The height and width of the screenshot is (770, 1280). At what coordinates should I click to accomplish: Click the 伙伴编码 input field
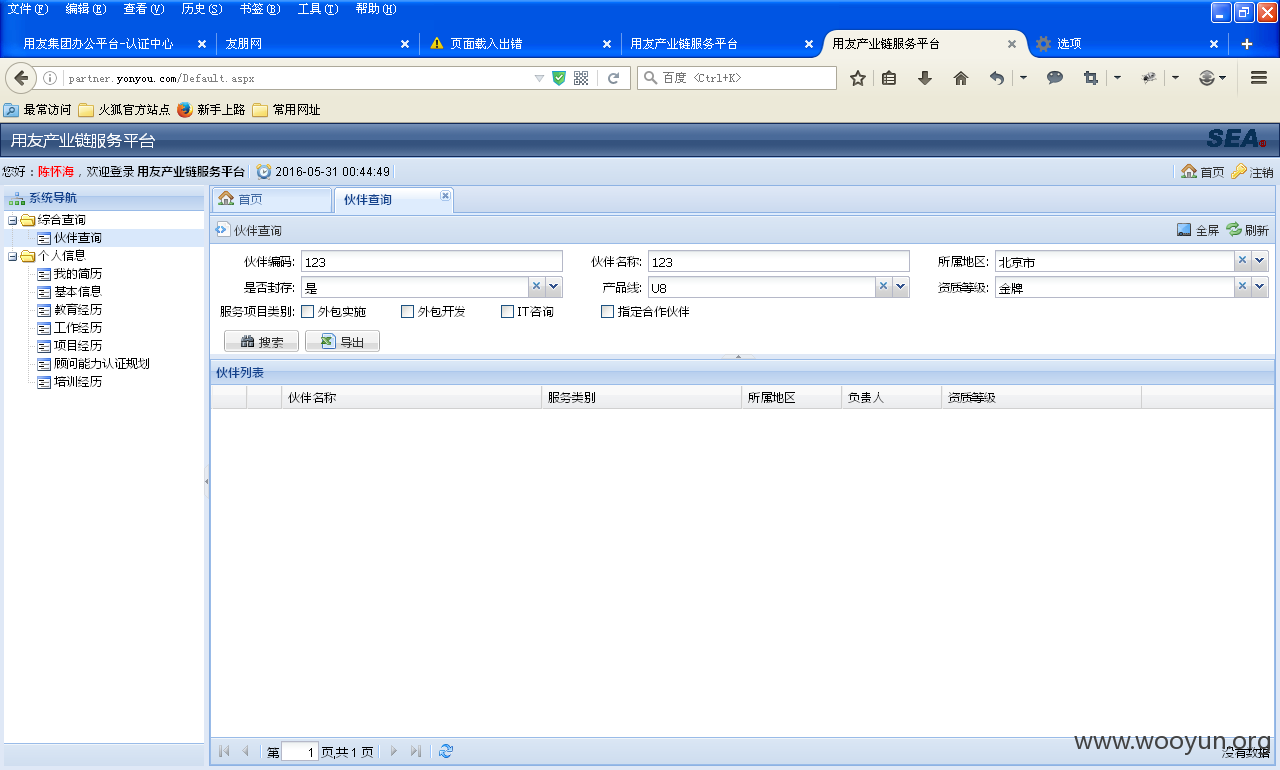coord(431,261)
